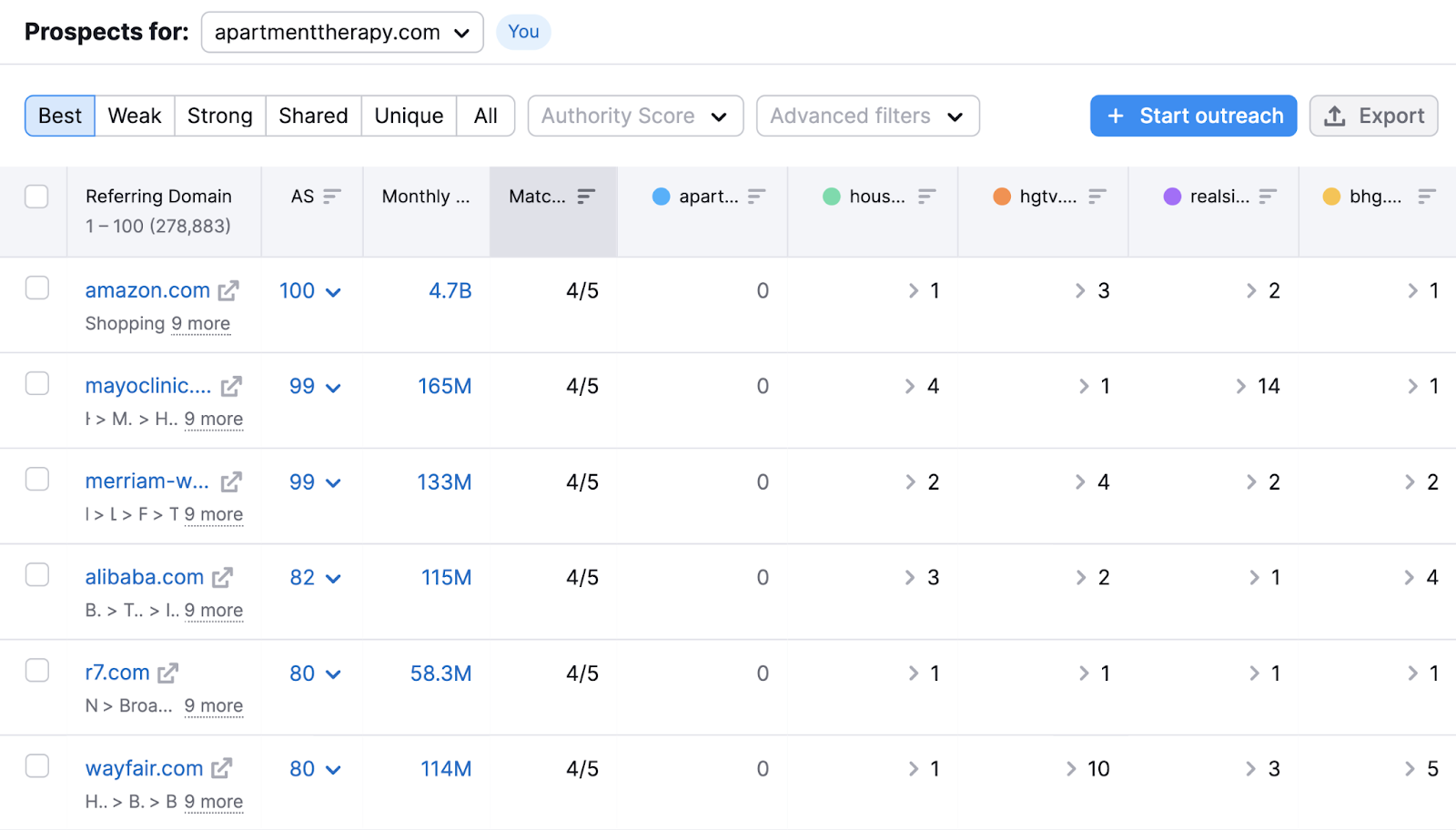Show 9 more categories for alibaba.com

coord(214,611)
